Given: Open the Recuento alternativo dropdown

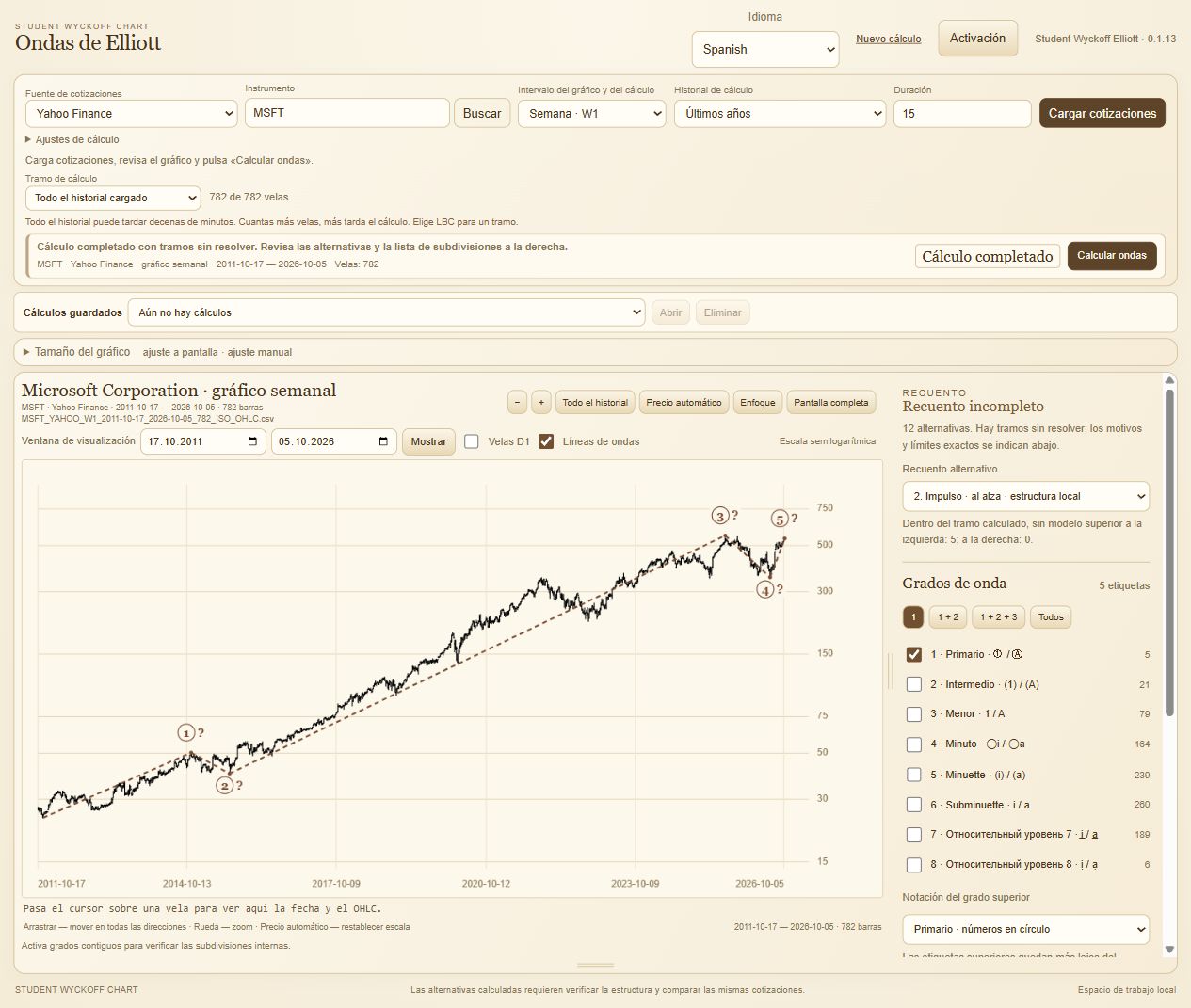Looking at the screenshot, I should (x=1025, y=496).
